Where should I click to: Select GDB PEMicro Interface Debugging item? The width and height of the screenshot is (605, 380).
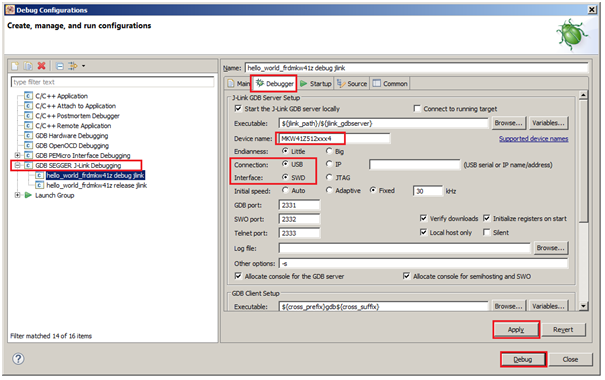coord(83,155)
